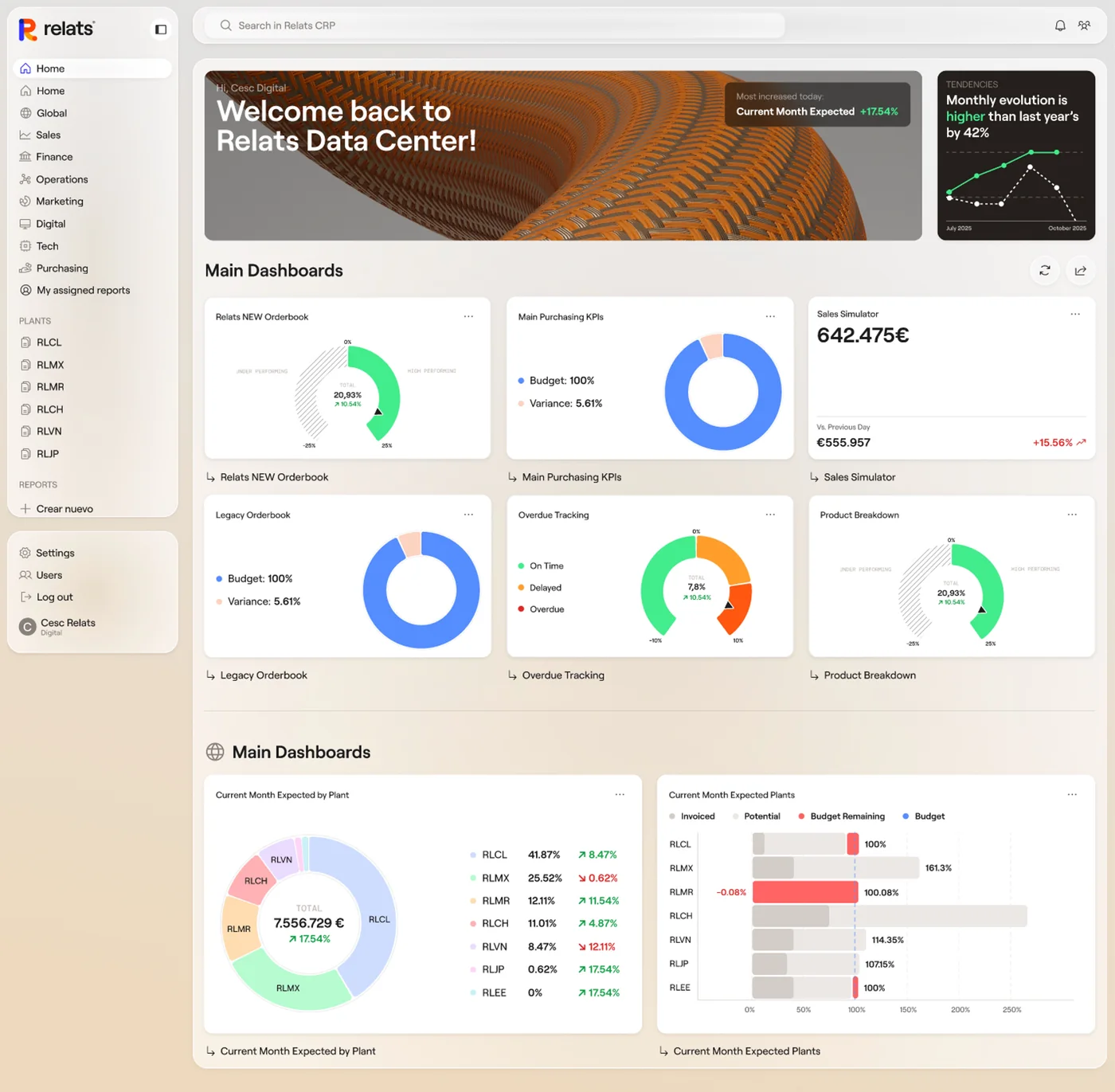Open the Legacy Orderbook link below card
The width and height of the screenshot is (1115, 1092).
(x=264, y=675)
